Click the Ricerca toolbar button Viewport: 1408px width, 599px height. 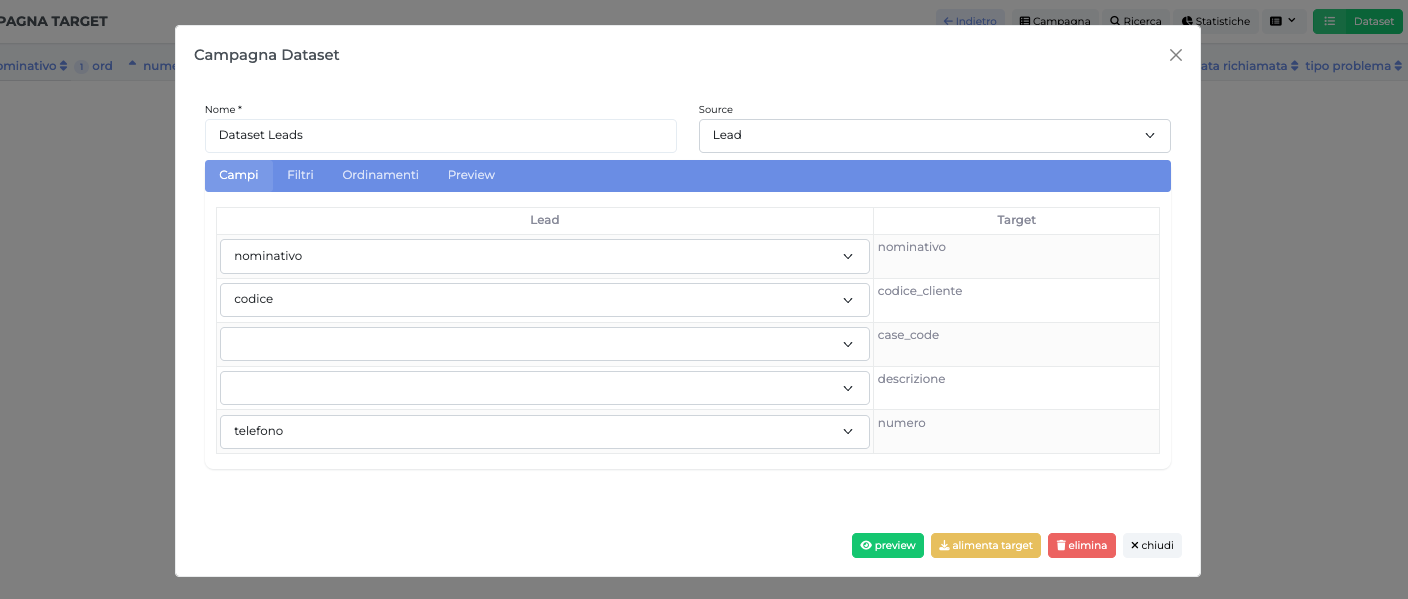1136,21
